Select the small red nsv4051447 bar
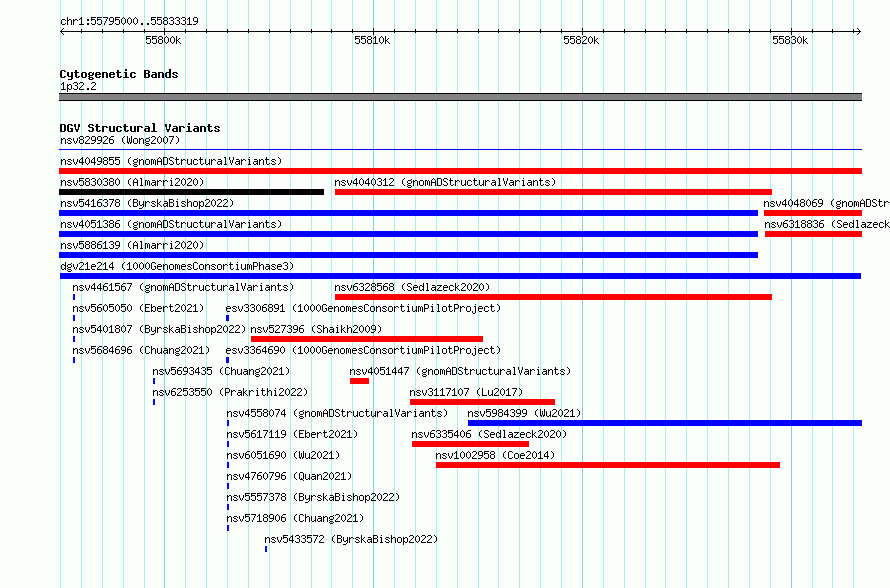This screenshot has height=588, width=890. (x=359, y=381)
